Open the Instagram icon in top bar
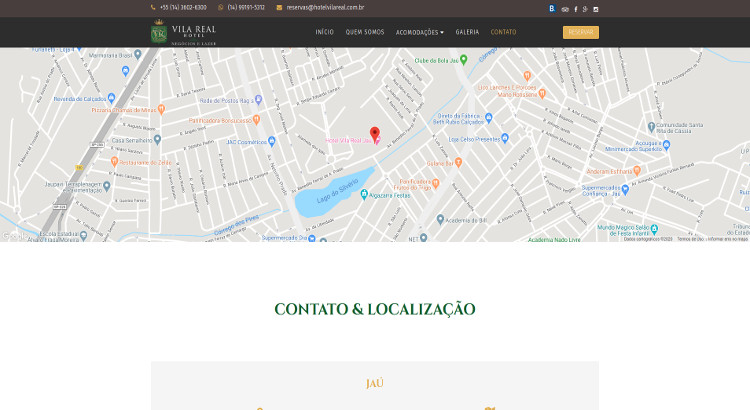The height and width of the screenshot is (410, 750). pos(596,9)
